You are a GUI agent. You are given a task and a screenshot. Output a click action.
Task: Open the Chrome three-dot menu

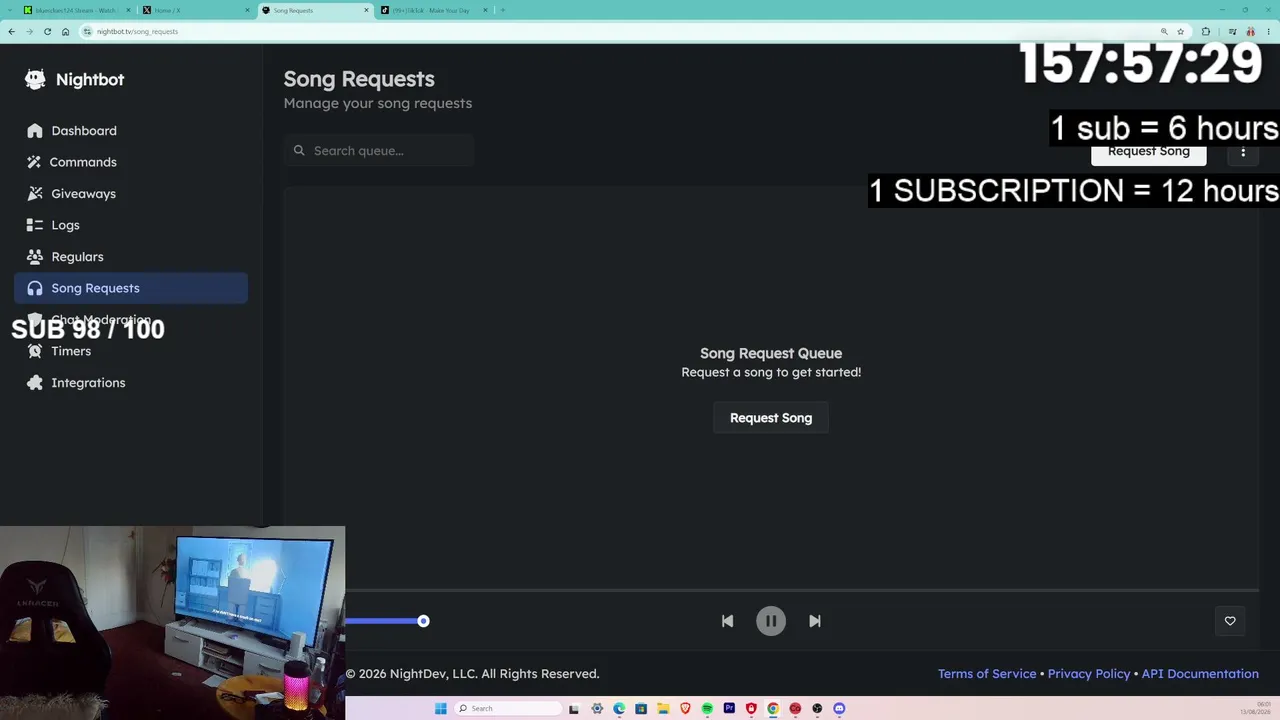point(1268,31)
